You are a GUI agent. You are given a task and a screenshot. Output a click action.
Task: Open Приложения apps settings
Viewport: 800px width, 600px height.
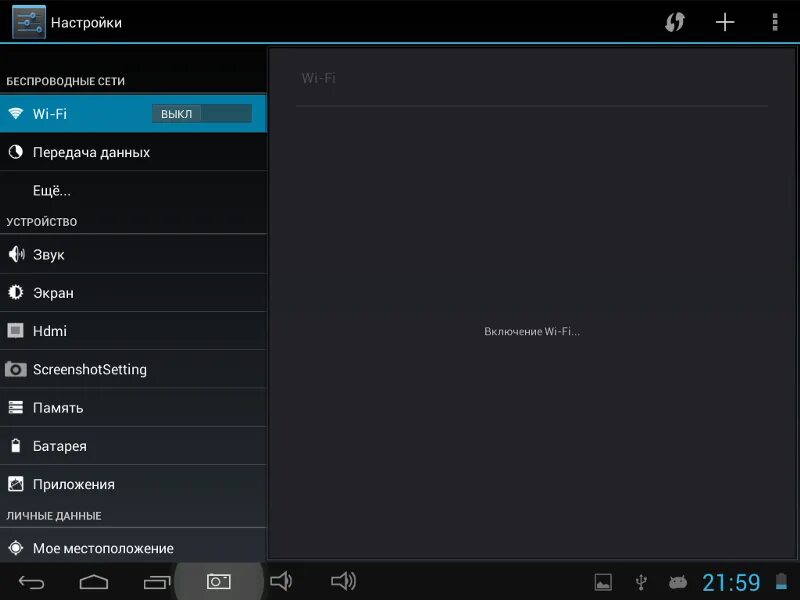click(133, 484)
